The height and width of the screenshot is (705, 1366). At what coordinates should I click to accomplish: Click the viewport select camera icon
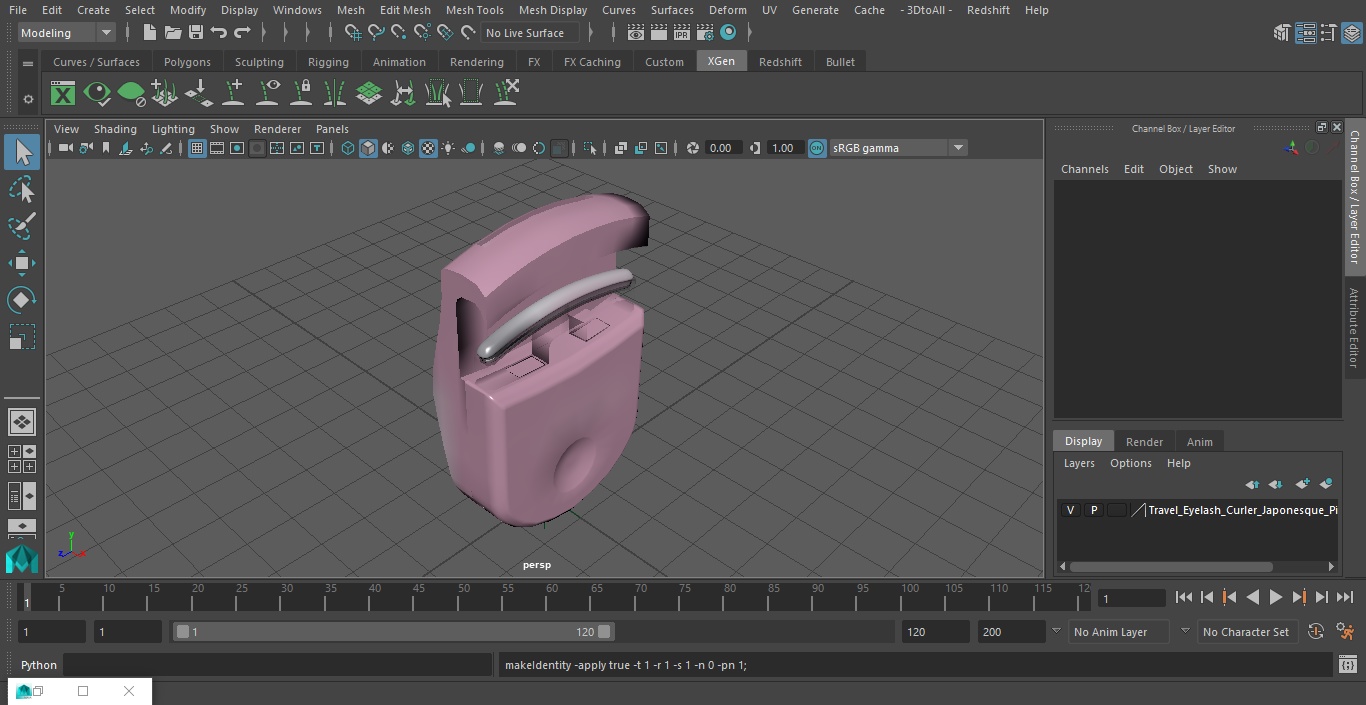point(65,148)
